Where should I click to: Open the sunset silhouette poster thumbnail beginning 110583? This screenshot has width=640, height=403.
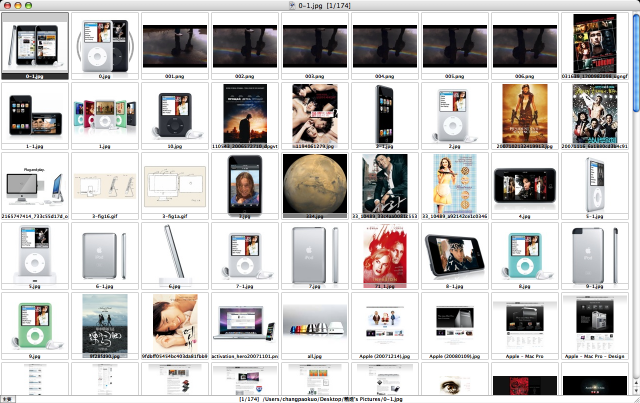[245, 116]
